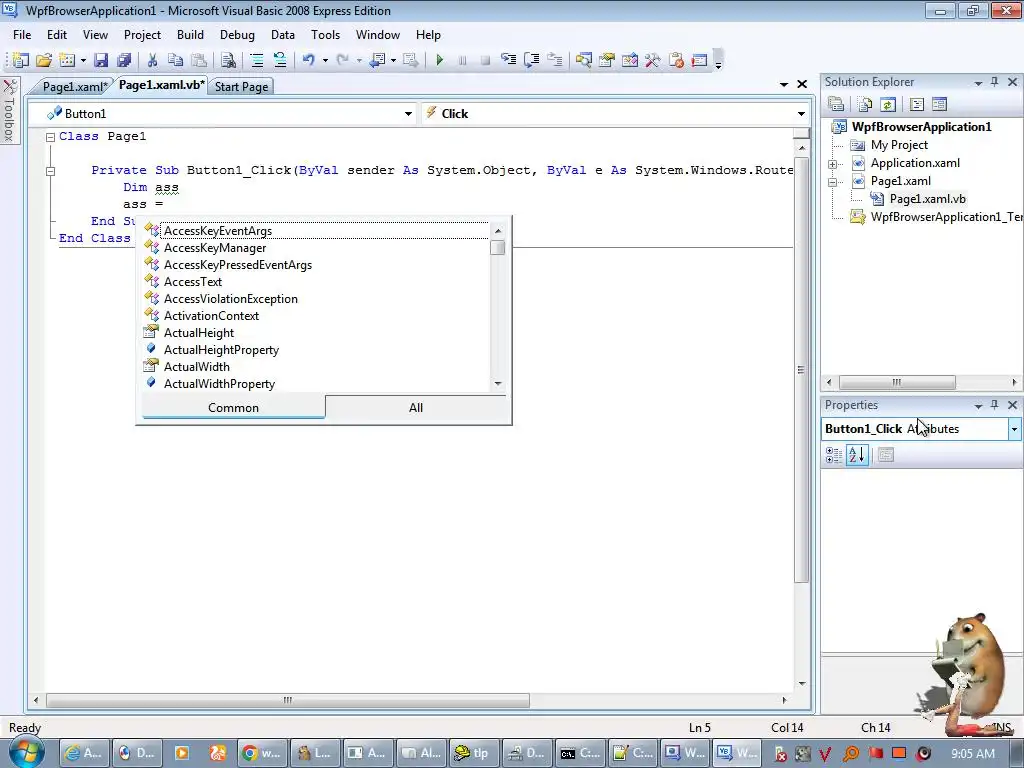Click the Step Over debug icon
The image size is (1024, 768).
coord(532,60)
